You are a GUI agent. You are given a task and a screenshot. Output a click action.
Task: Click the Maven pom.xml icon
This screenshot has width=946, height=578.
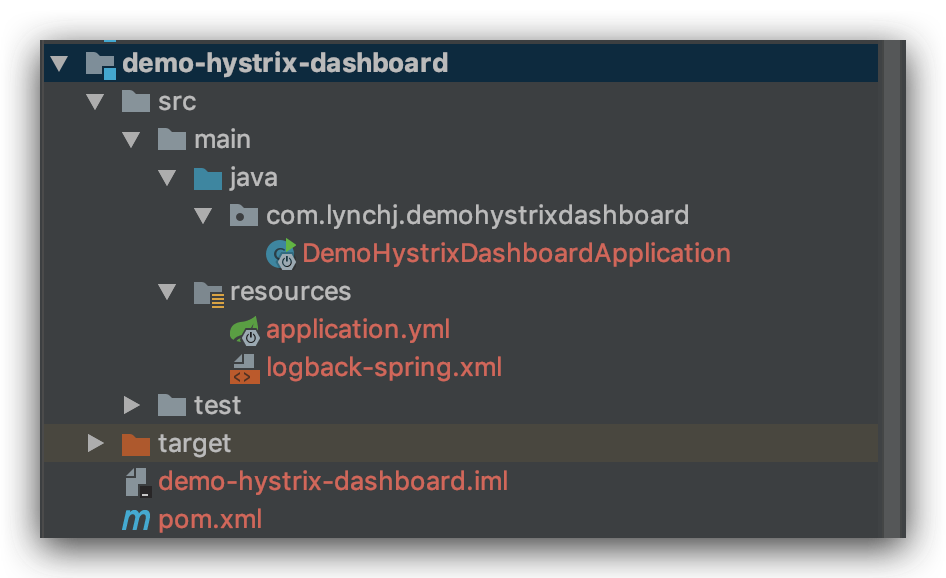pyautogui.click(x=135, y=520)
